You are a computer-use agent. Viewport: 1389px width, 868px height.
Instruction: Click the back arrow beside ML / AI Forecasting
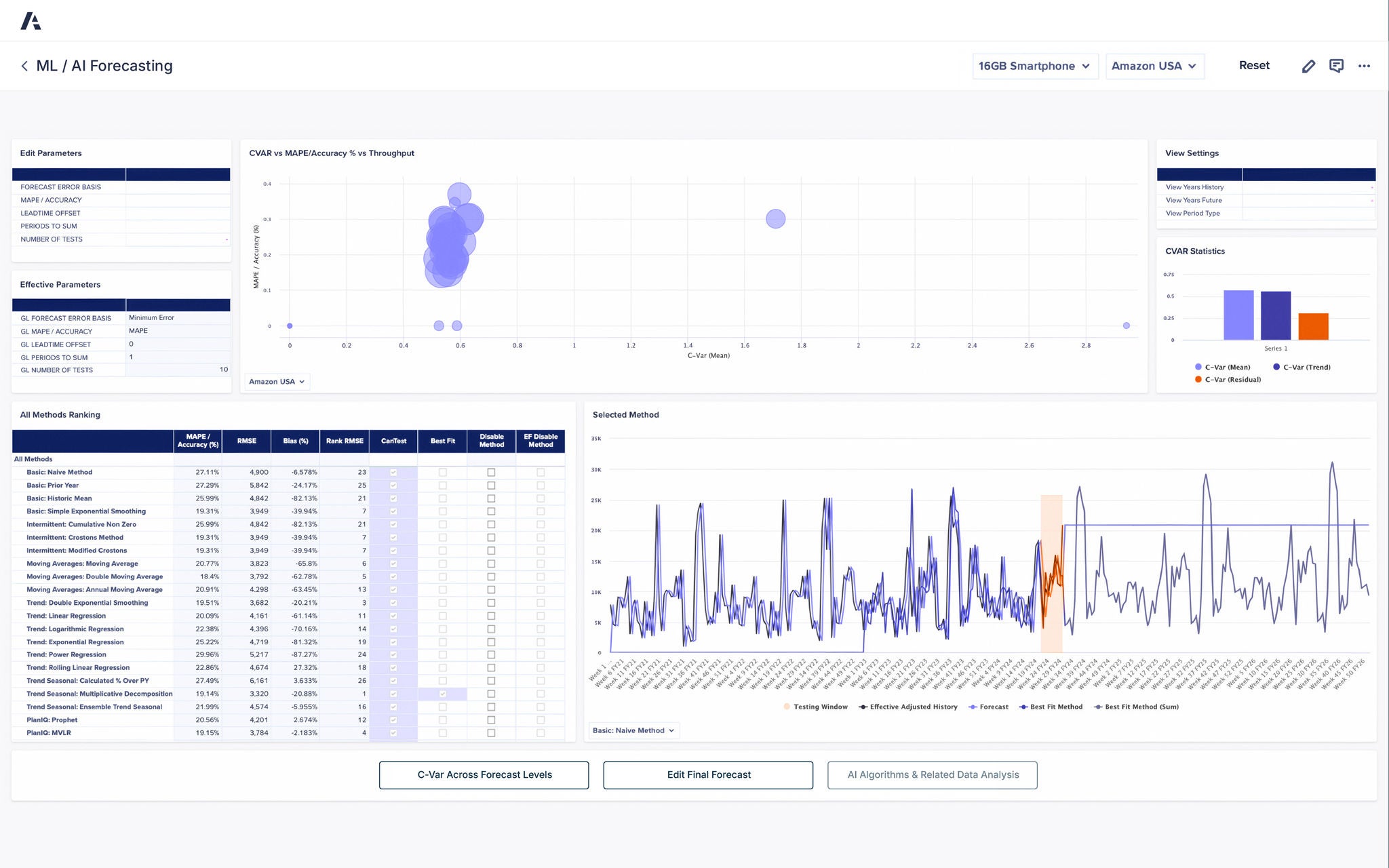click(24, 66)
